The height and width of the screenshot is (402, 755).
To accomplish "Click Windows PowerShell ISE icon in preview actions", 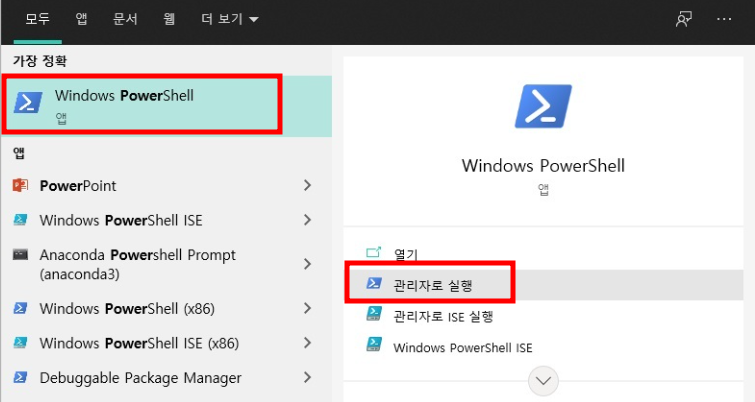I will pos(374,345).
